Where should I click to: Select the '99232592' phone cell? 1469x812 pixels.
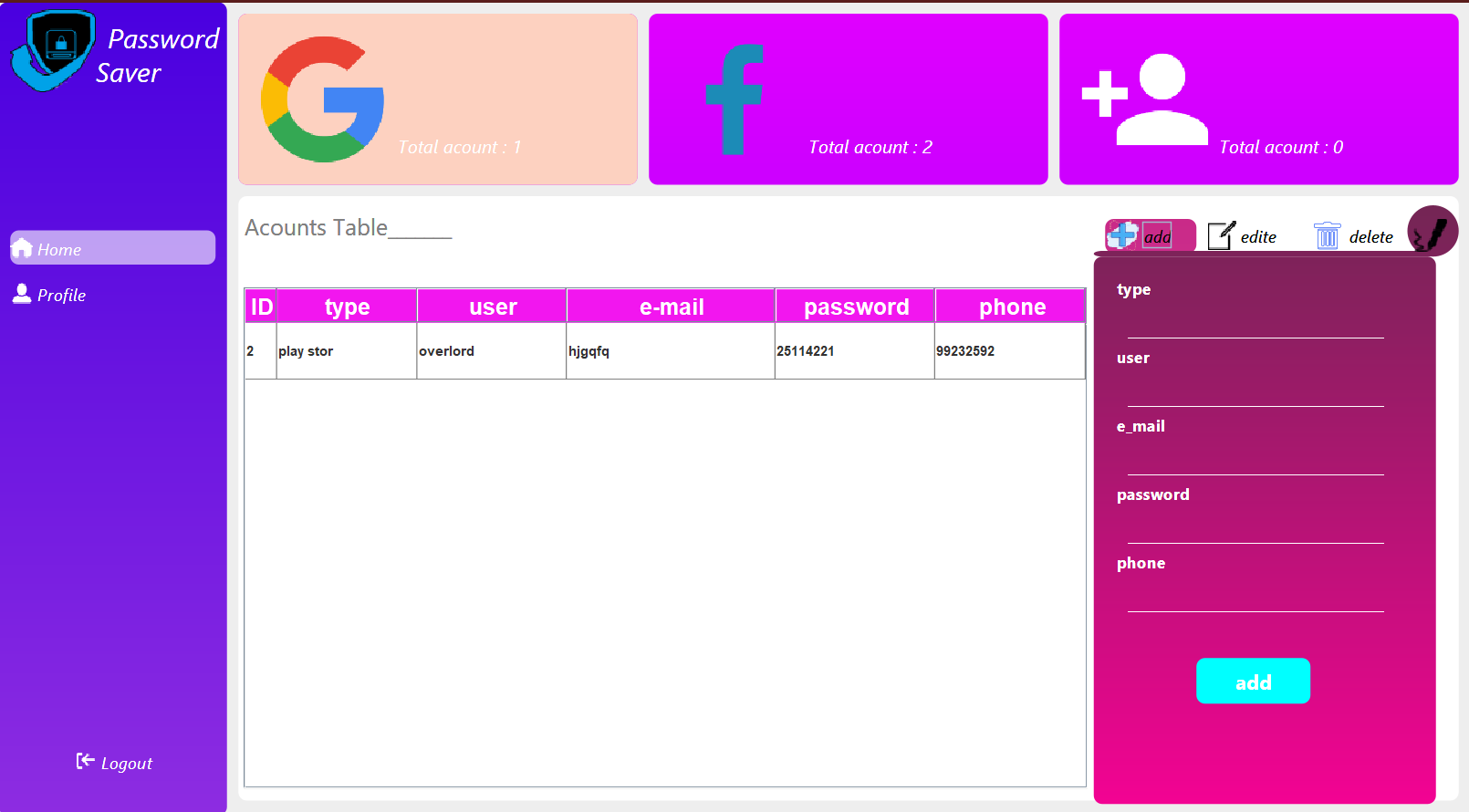pos(1010,351)
